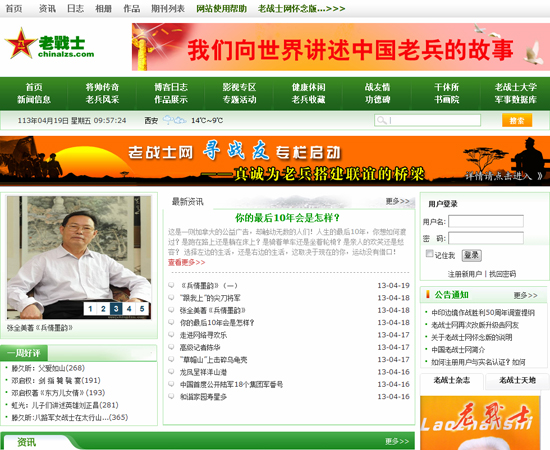Click the 用户名 input field
The image size is (550, 450).
pos(486,221)
